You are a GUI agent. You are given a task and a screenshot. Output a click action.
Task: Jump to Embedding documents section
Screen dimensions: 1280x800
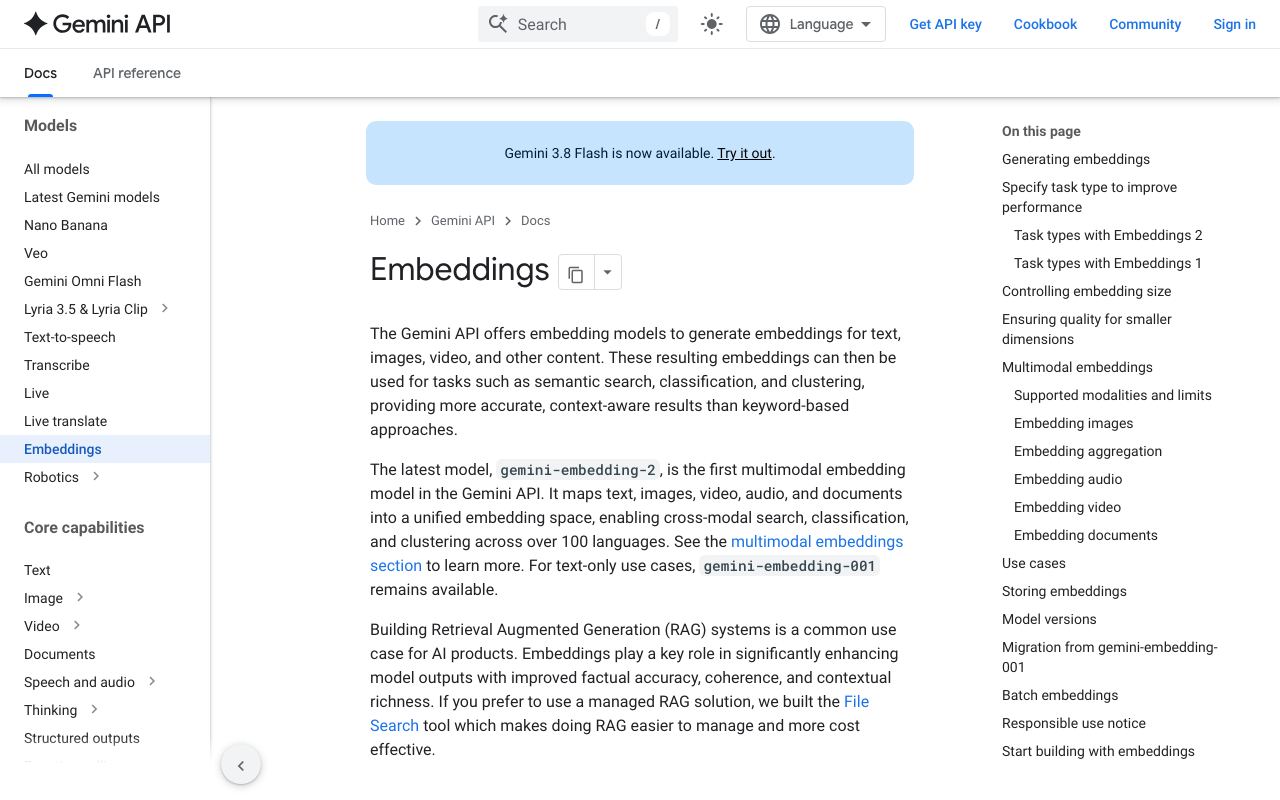click(1086, 535)
